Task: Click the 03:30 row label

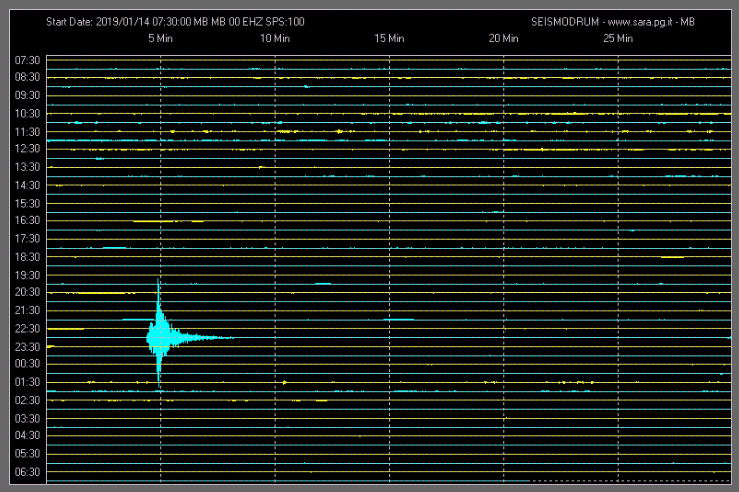Action: point(27,418)
